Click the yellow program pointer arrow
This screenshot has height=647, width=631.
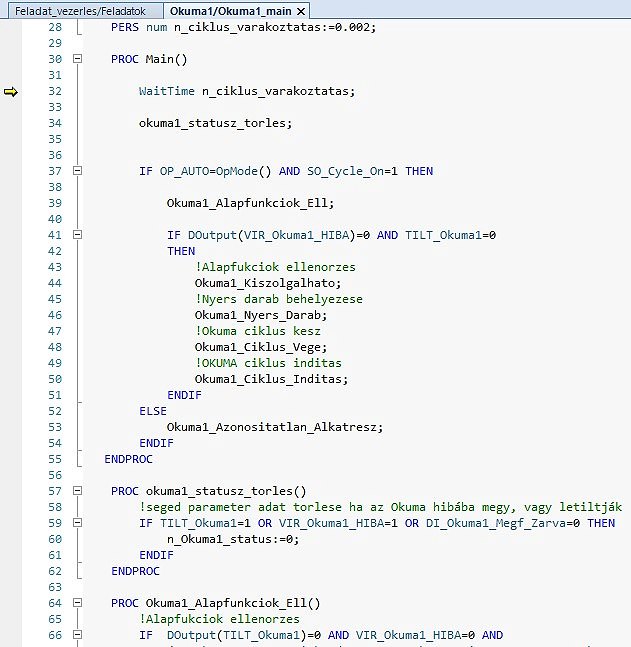[x=11, y=92]
